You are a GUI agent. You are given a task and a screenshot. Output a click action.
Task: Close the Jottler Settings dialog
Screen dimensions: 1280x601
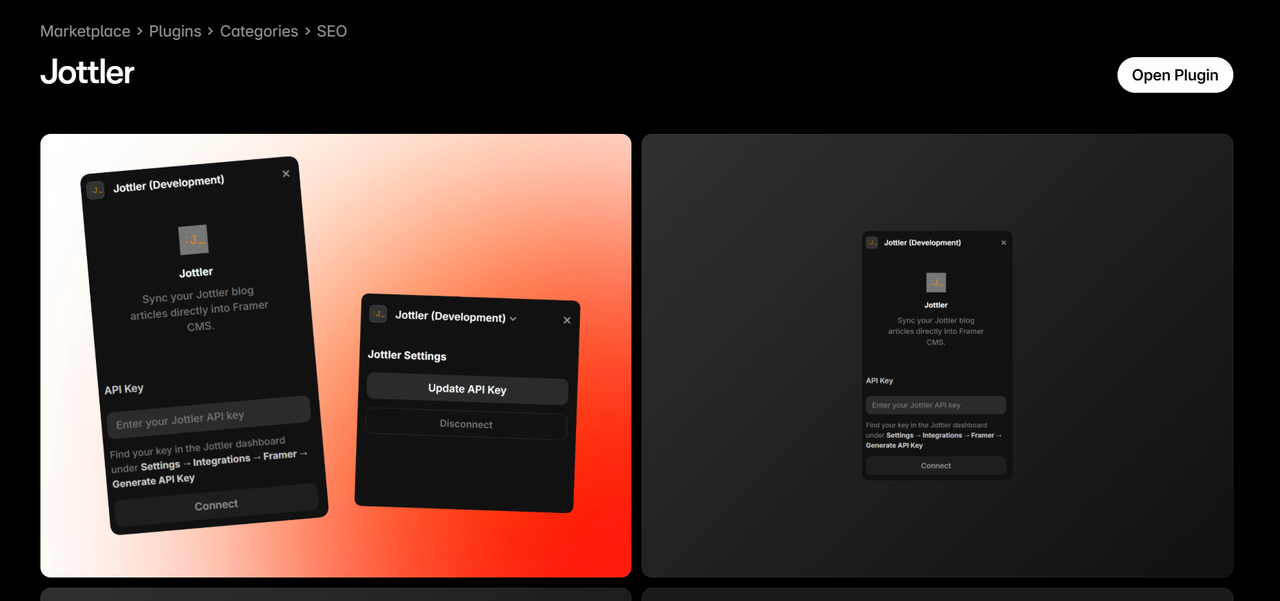[x=567, y=320]
